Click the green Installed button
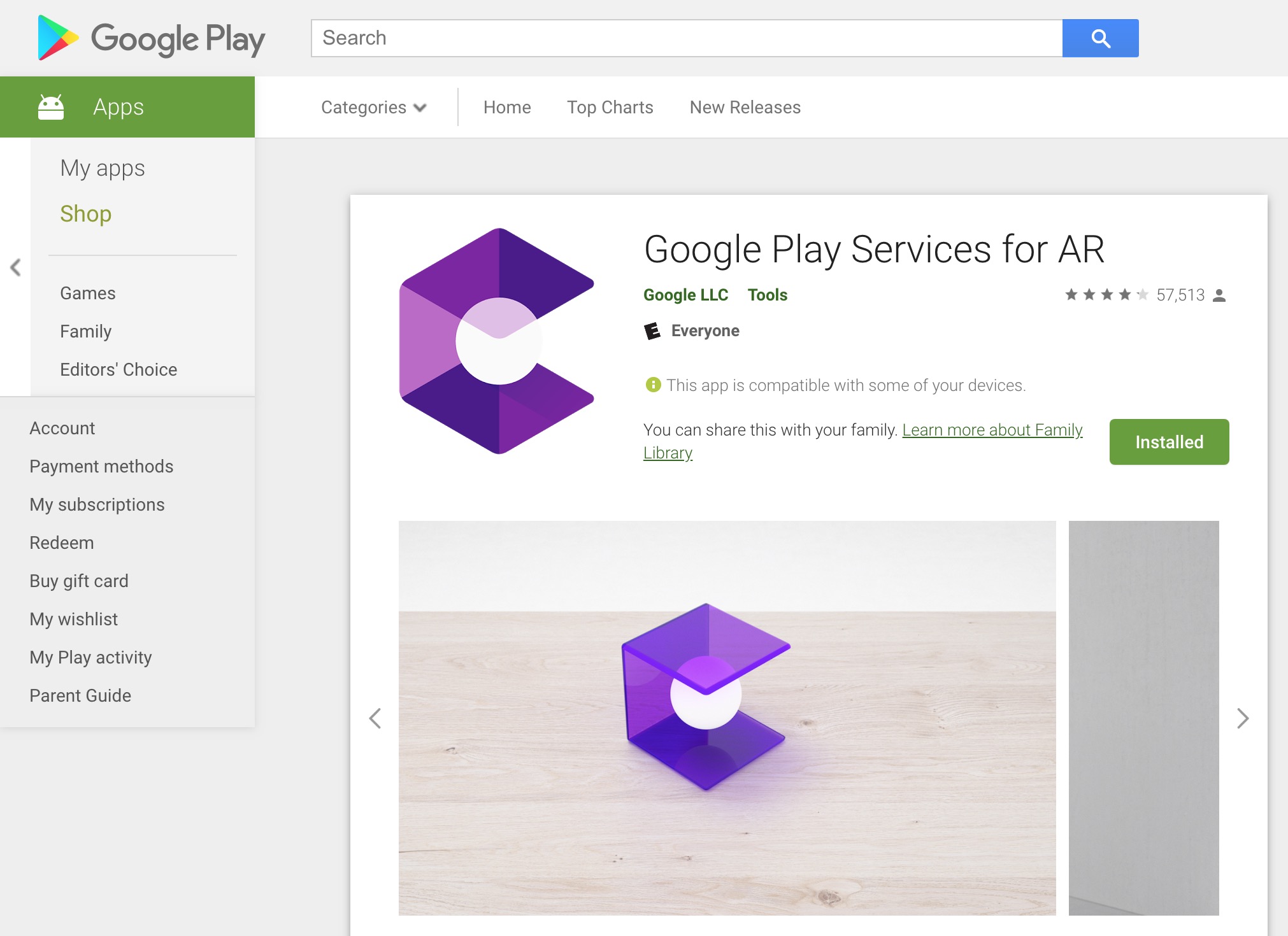The height and width of the screenshot is (936, 1288). tap(1169, 442)
